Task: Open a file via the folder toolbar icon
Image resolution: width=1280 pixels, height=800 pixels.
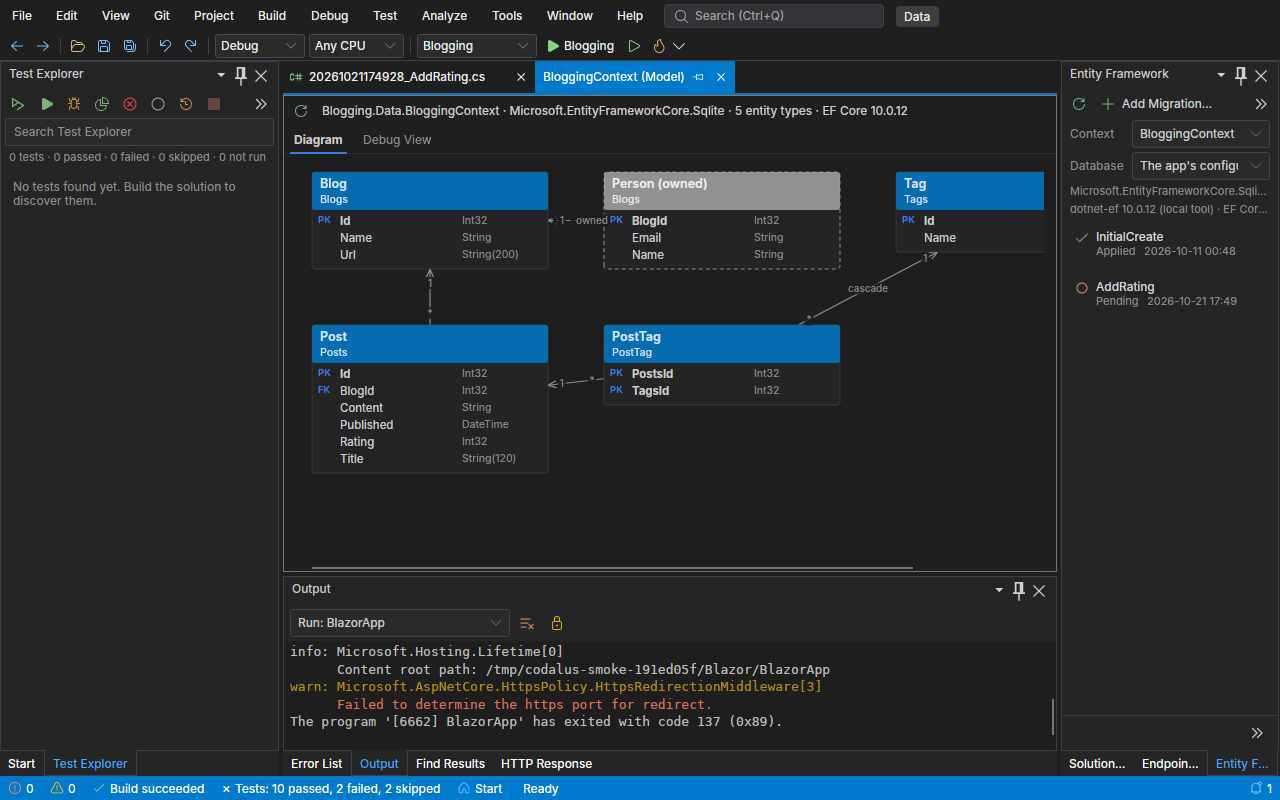Action: coord(78,46)
